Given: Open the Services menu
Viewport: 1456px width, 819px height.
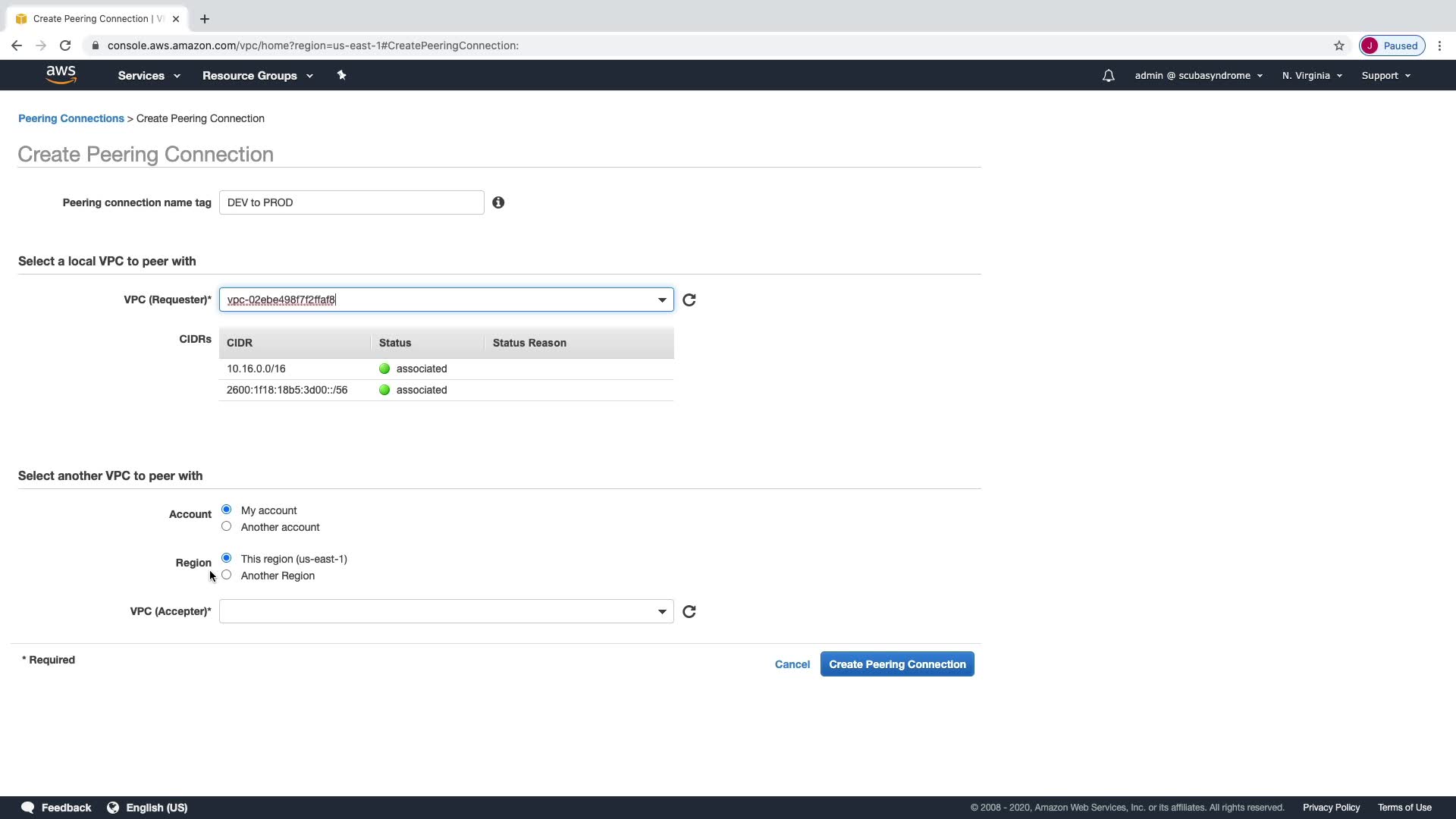Looking at the screenshot, I should coord(149,76).
